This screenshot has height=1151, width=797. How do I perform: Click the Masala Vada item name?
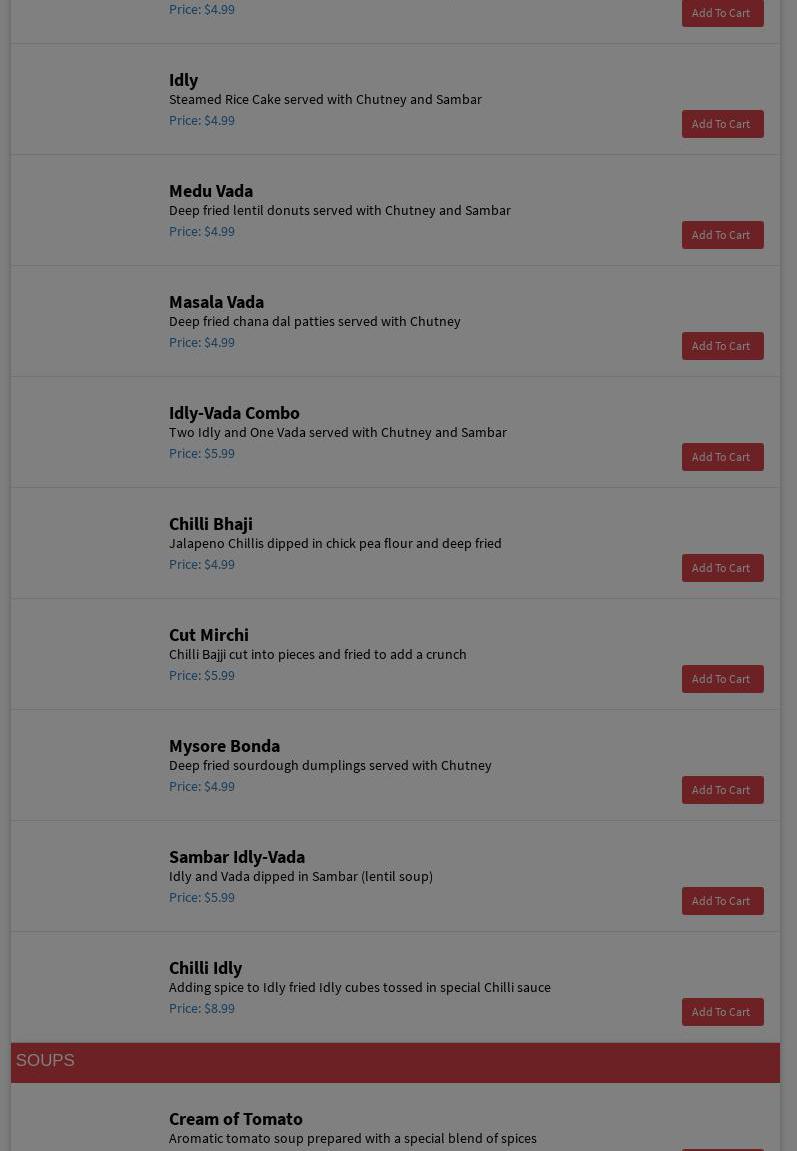(216, 302)
